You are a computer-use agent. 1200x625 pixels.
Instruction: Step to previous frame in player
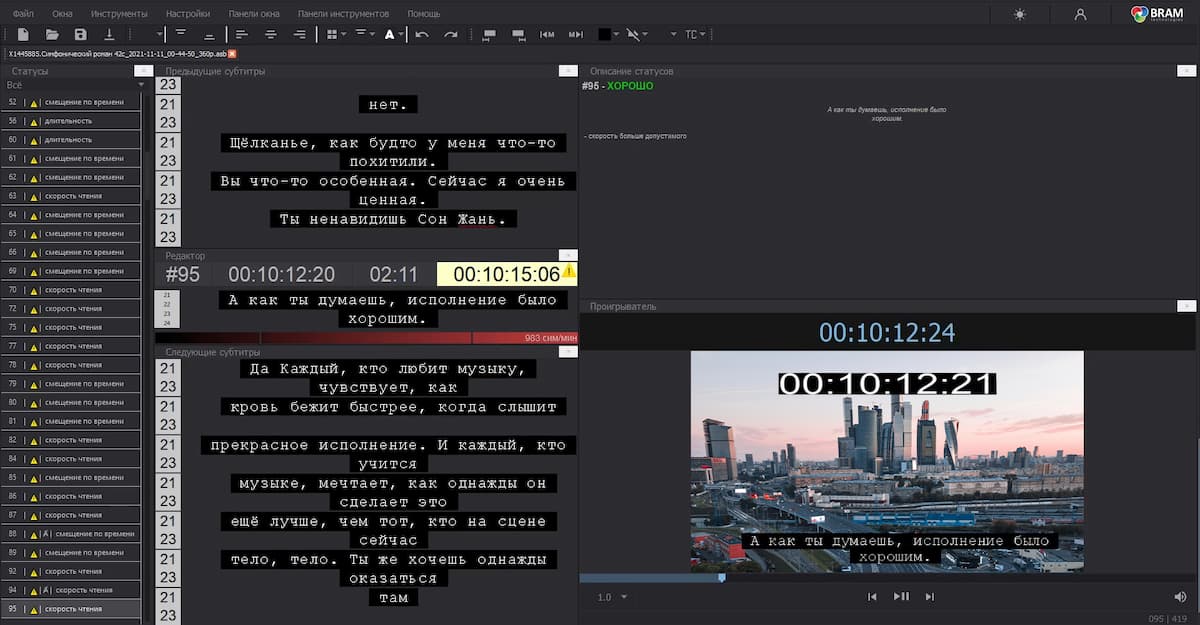tap(872, 597)
